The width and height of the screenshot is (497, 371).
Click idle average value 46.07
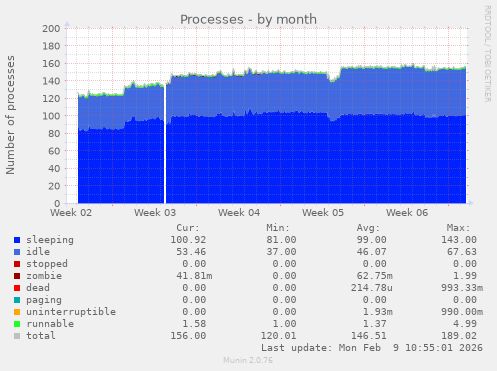(371, 252)
